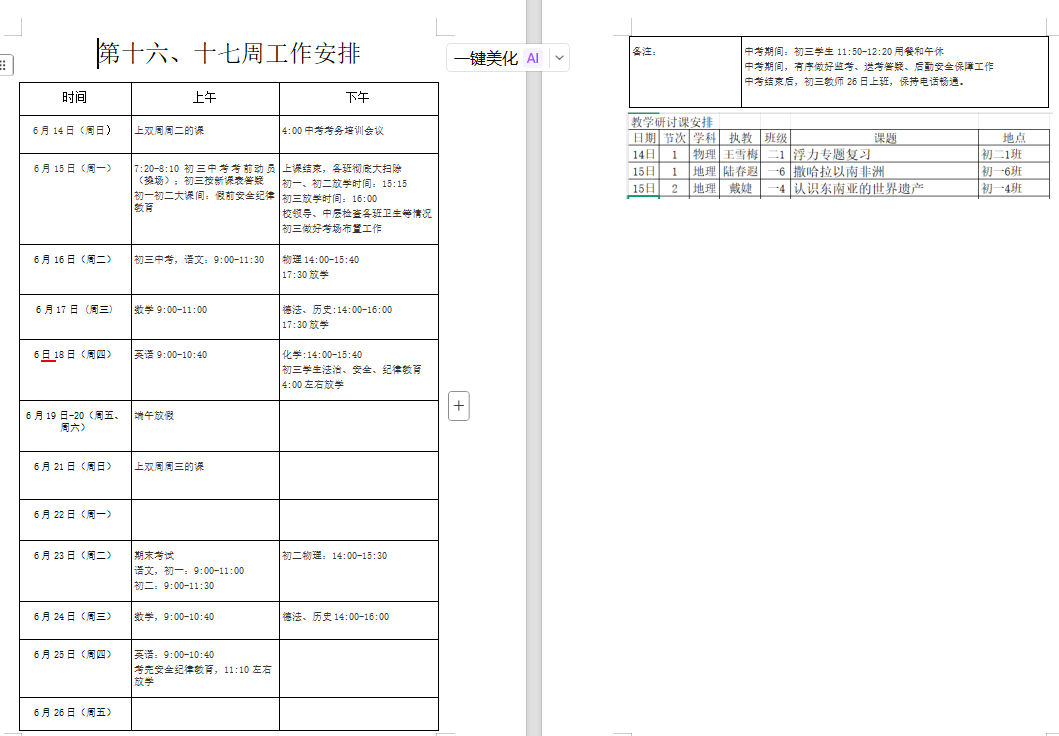Click the text 上双周周三的课
The height and width of the screenshot is (736, 1059).
click(169, 467)
